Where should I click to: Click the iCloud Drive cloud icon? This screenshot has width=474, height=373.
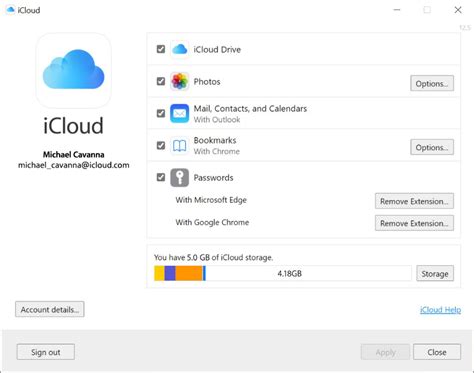coord(180,50)
